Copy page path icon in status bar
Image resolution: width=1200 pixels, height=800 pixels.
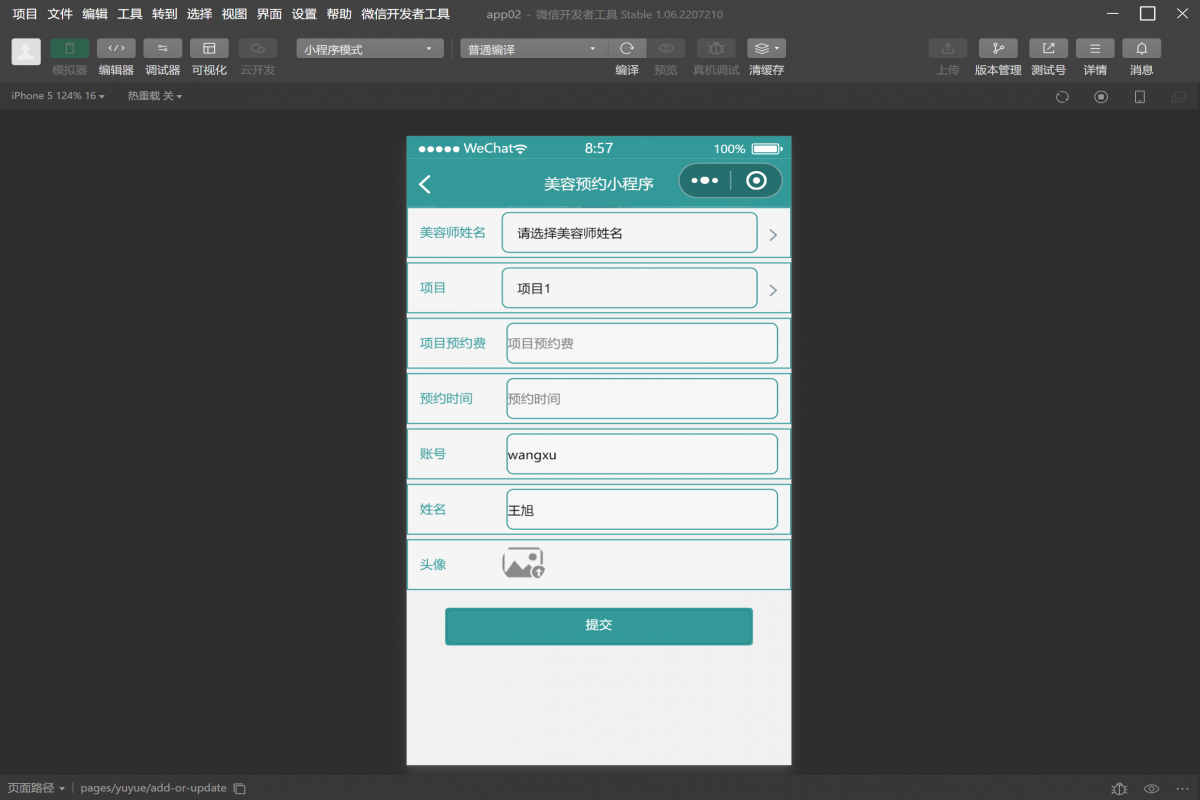coord(239,788)
